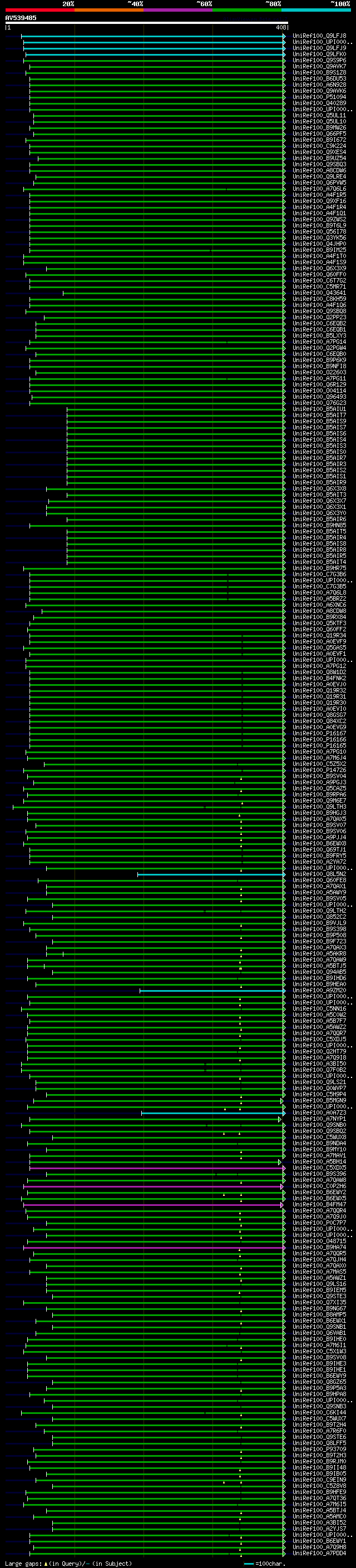356x1568 pixels.
Task: Select the UniRef100_B6DU53 label
Action: pos(319,78)
